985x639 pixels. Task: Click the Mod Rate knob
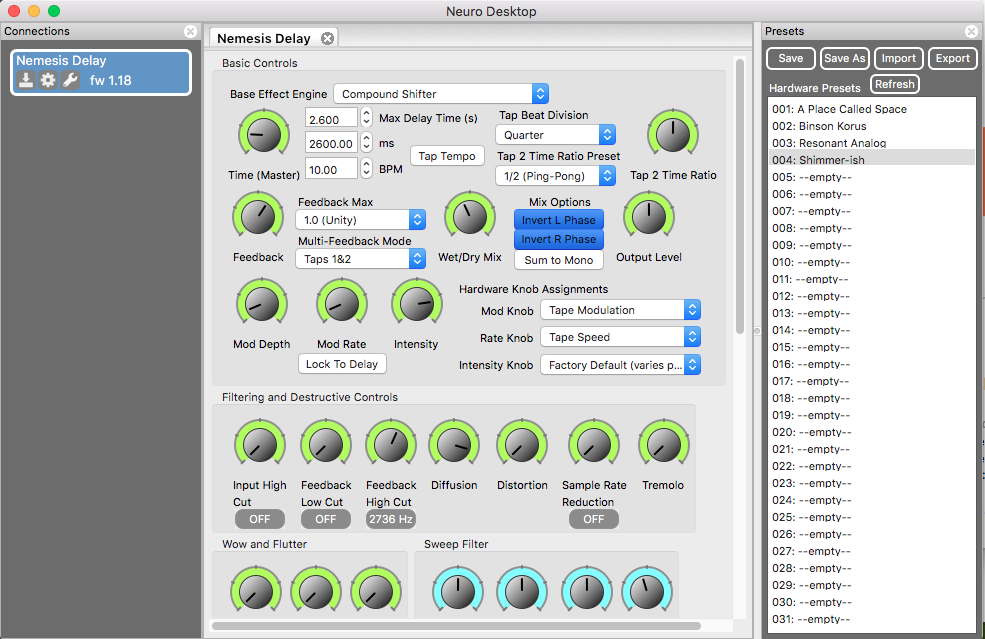[x=342, y=304]
